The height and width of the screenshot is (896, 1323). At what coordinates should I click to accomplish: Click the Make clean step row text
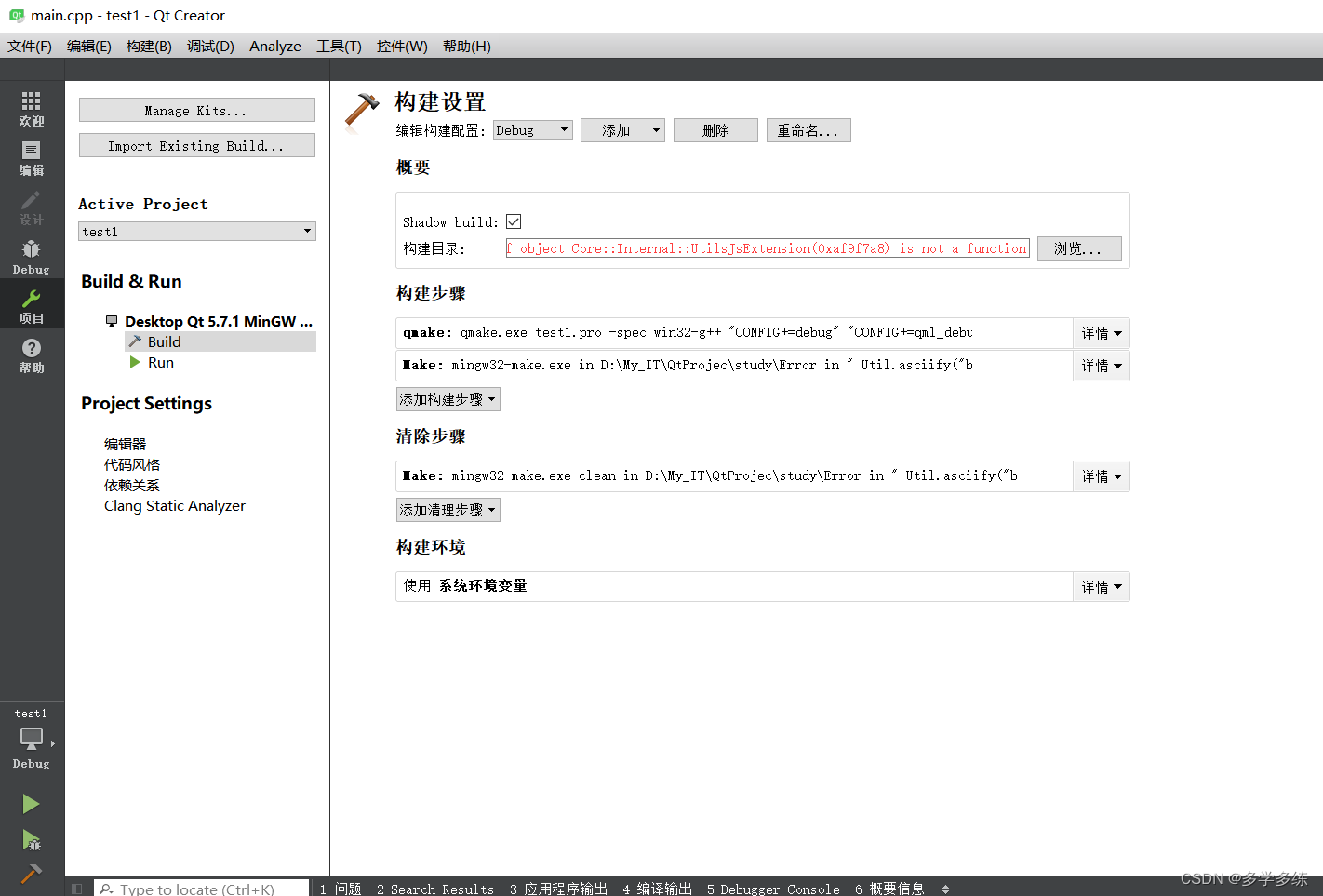[x=710, y=475]
